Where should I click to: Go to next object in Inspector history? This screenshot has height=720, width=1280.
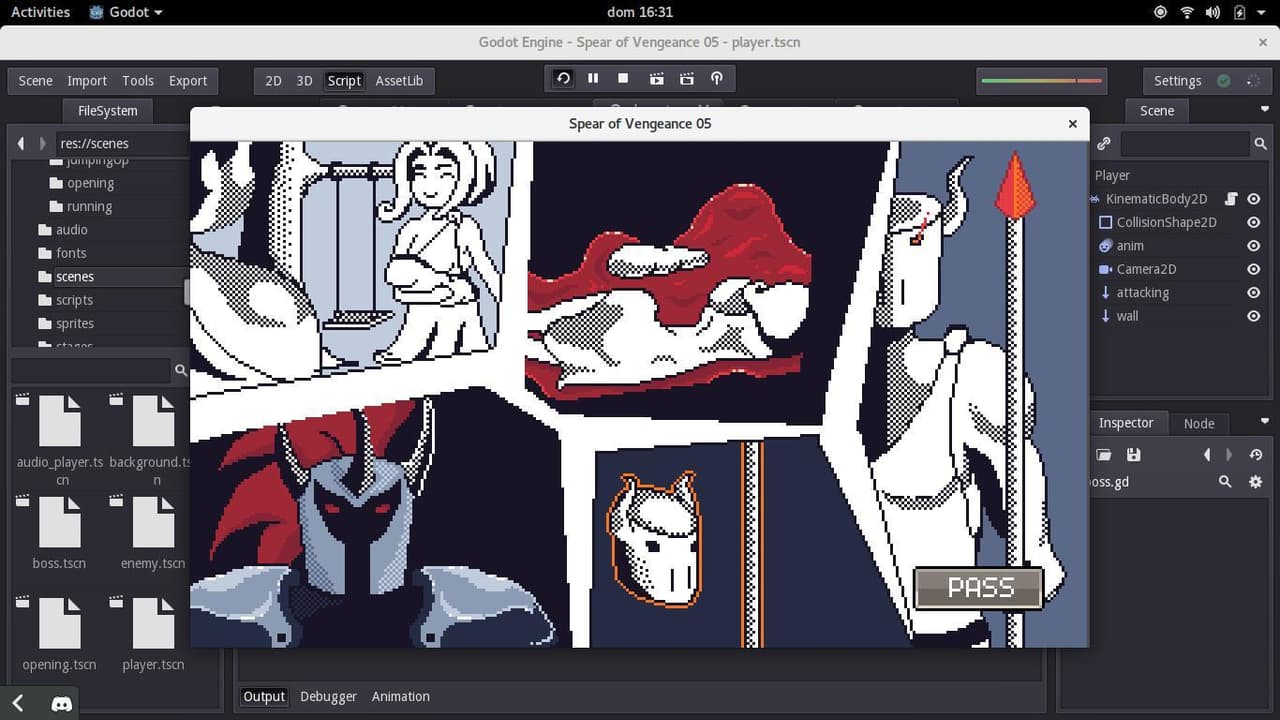pos(1229,455)
